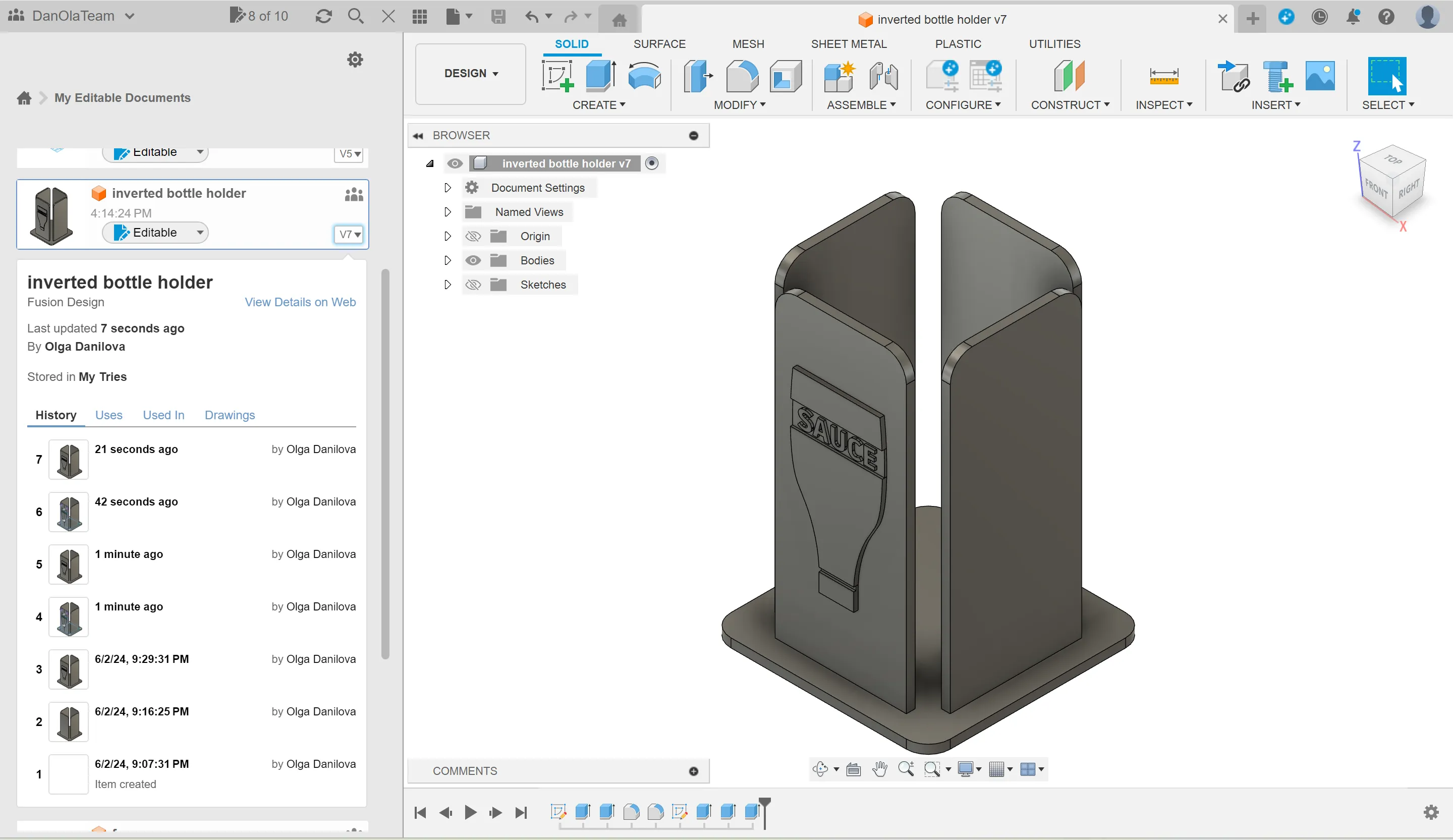Click the New Component icon
Screen dimensions: 1453x840
coord(839,76)
